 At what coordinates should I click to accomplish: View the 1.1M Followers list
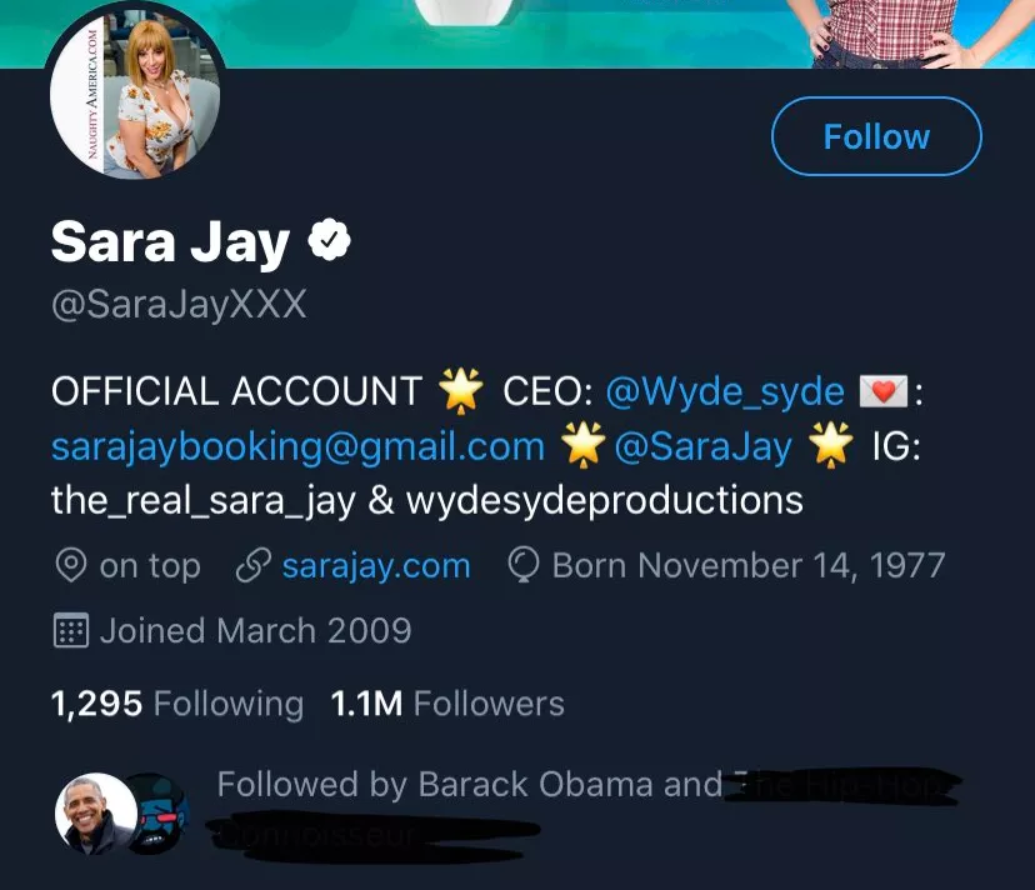447,704
